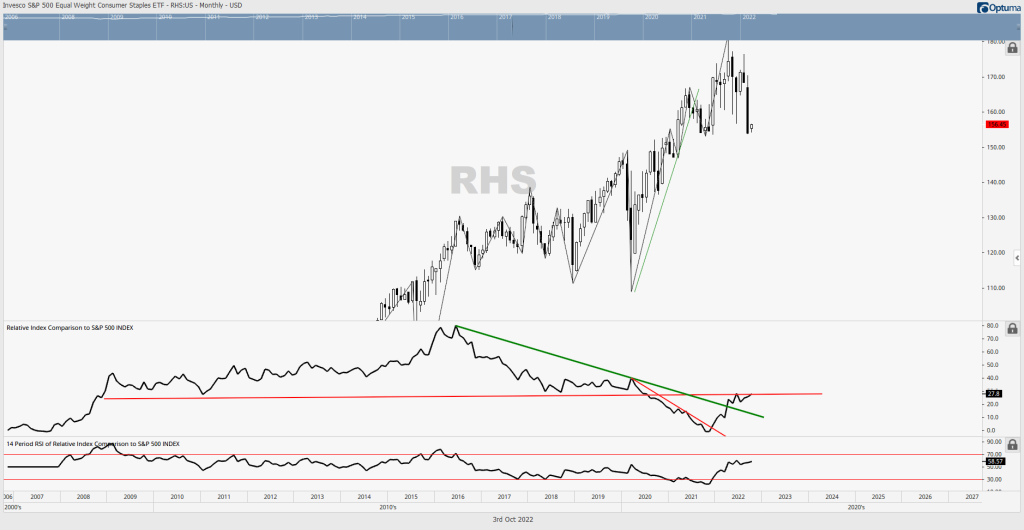Click the Optuma logo
The image size is (1024, 530).
point(999,7)
